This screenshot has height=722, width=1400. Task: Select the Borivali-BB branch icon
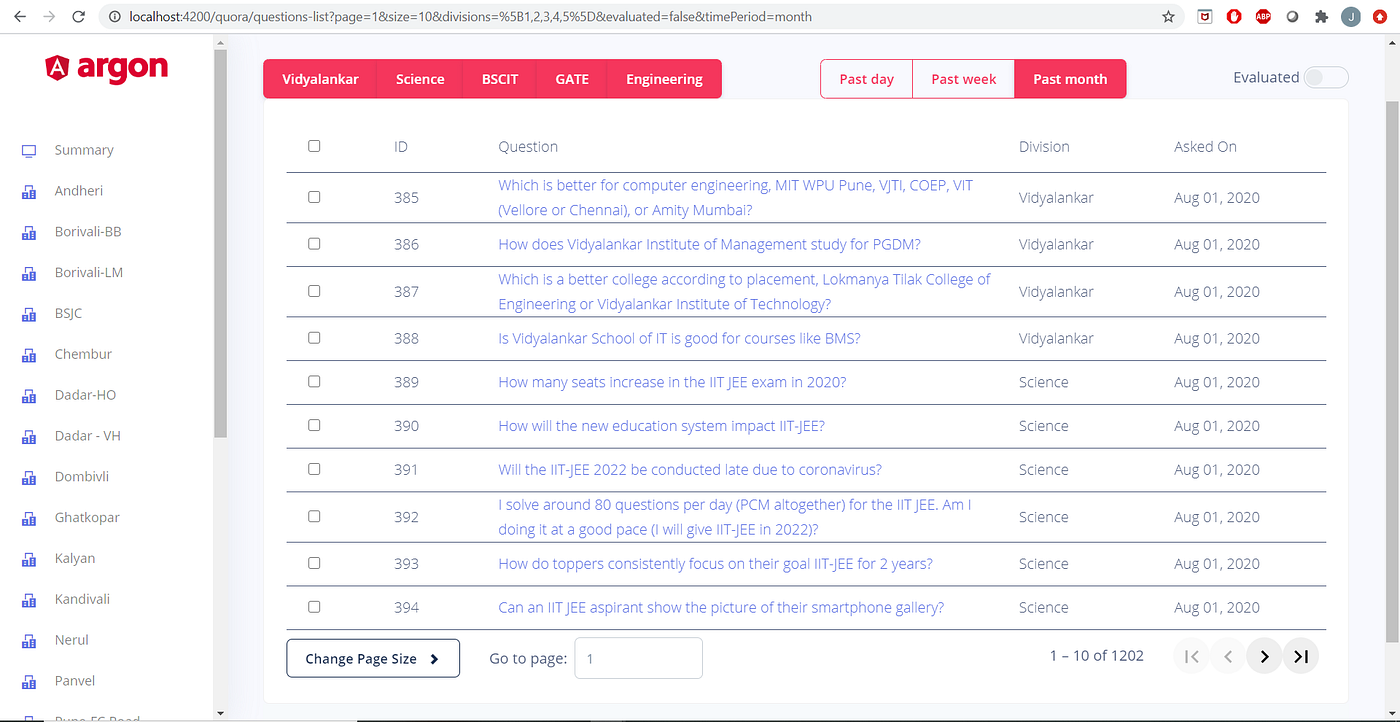28,231
